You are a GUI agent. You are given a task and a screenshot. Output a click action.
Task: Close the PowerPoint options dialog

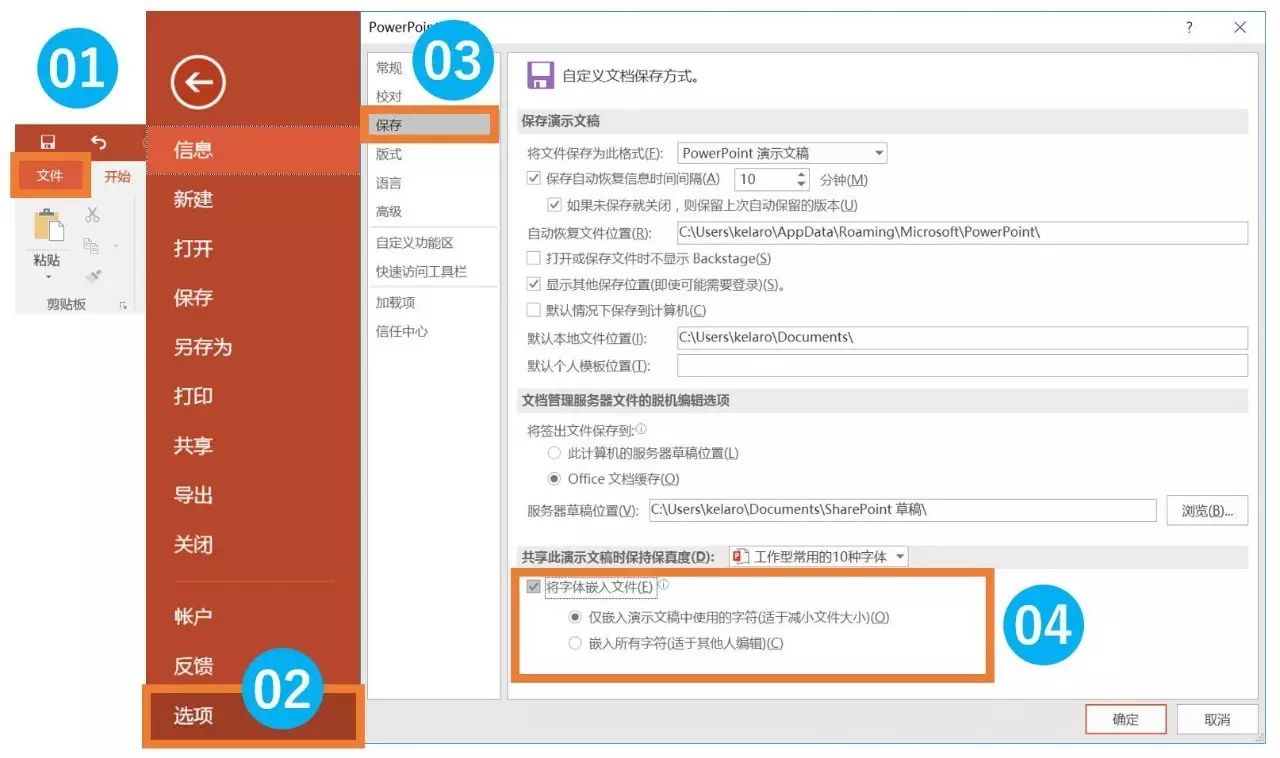[x=1240, y=28]
